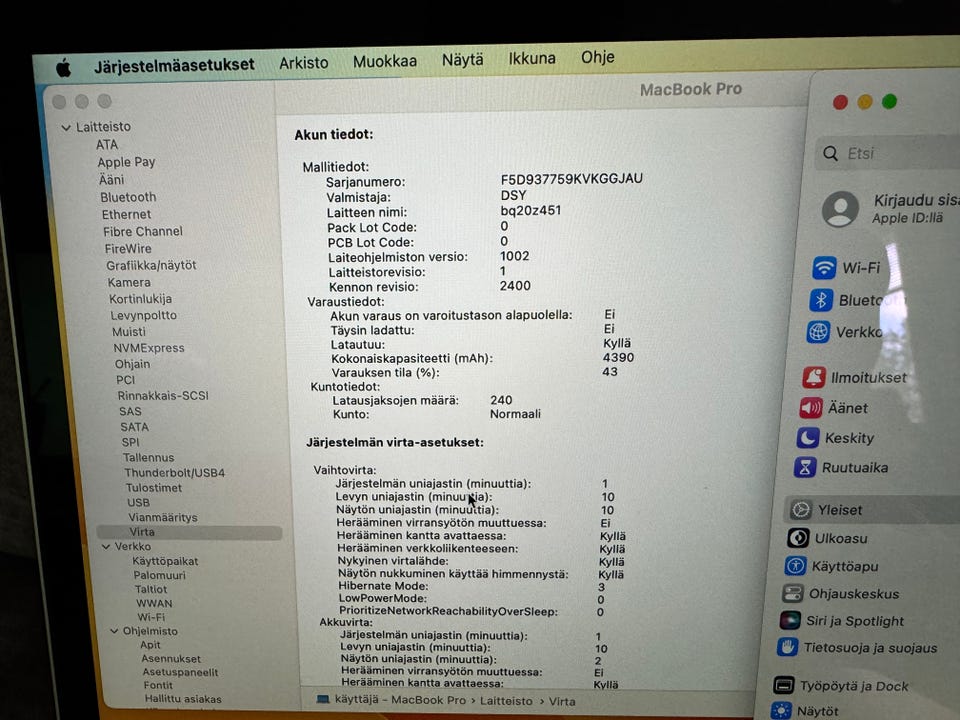The height and width of the screenshot is (720, 960).
Task: Select Käyttöpaikat under Verkko
Action: click(165, 561)
